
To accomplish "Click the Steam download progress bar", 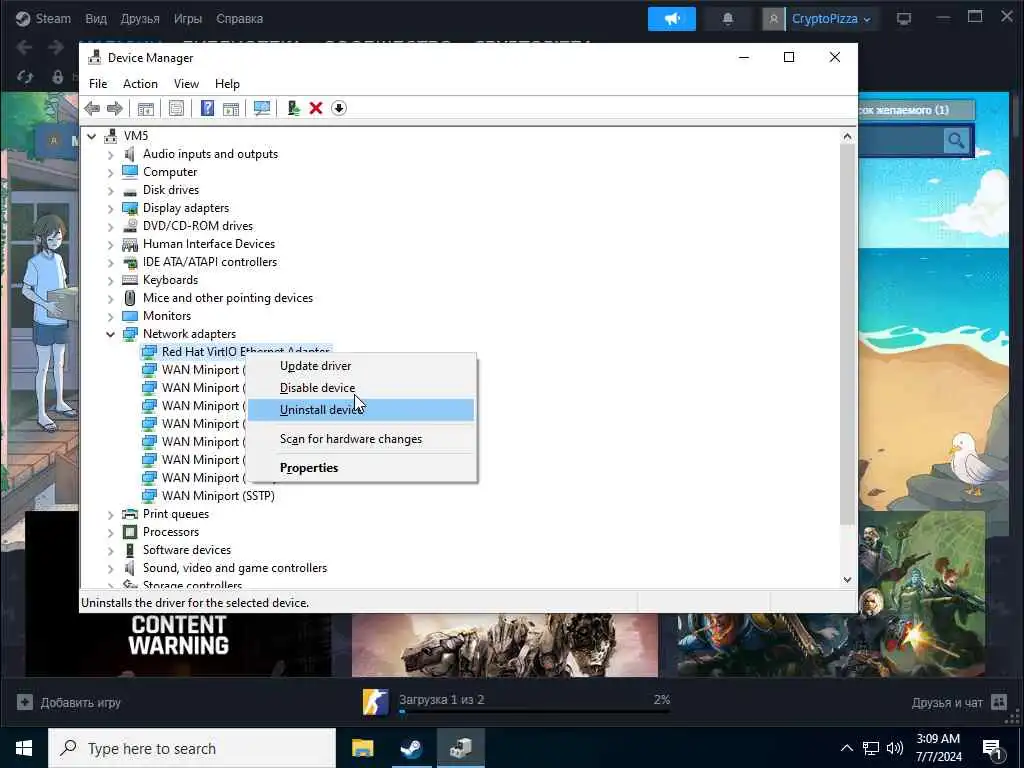I will point(535,712).
